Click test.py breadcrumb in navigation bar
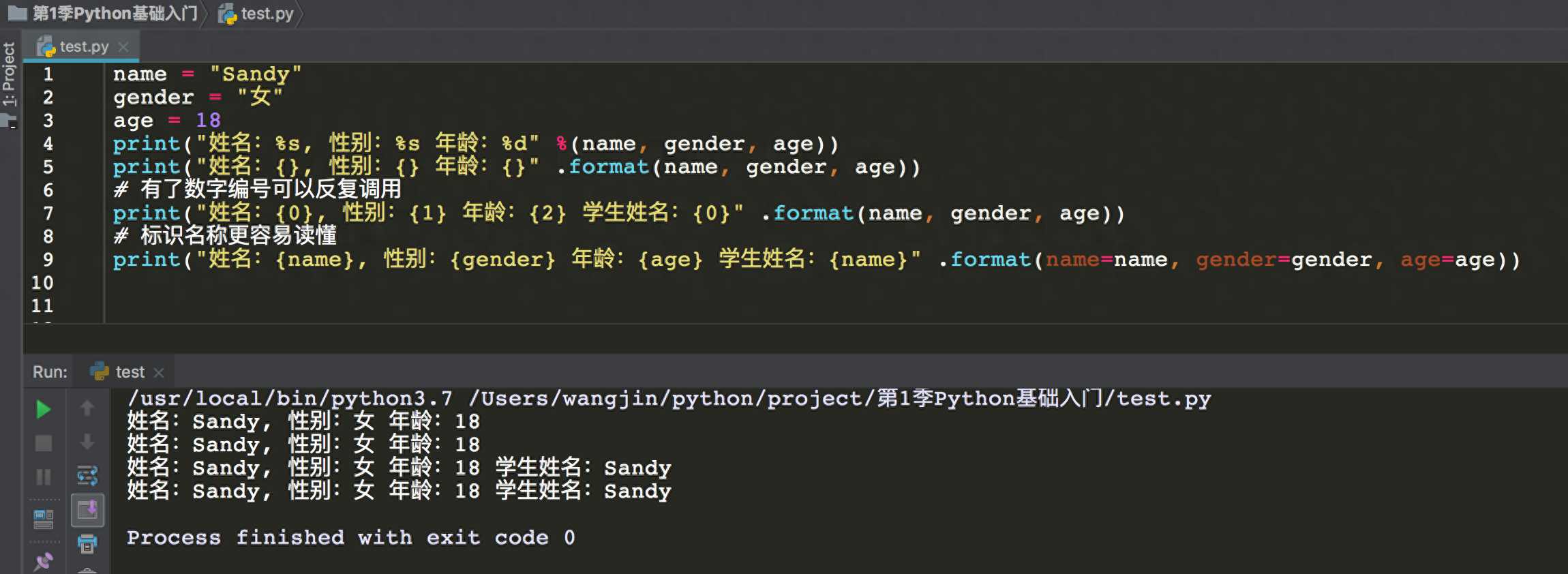This screenshot has width=1568, height=574. (267, 13)
